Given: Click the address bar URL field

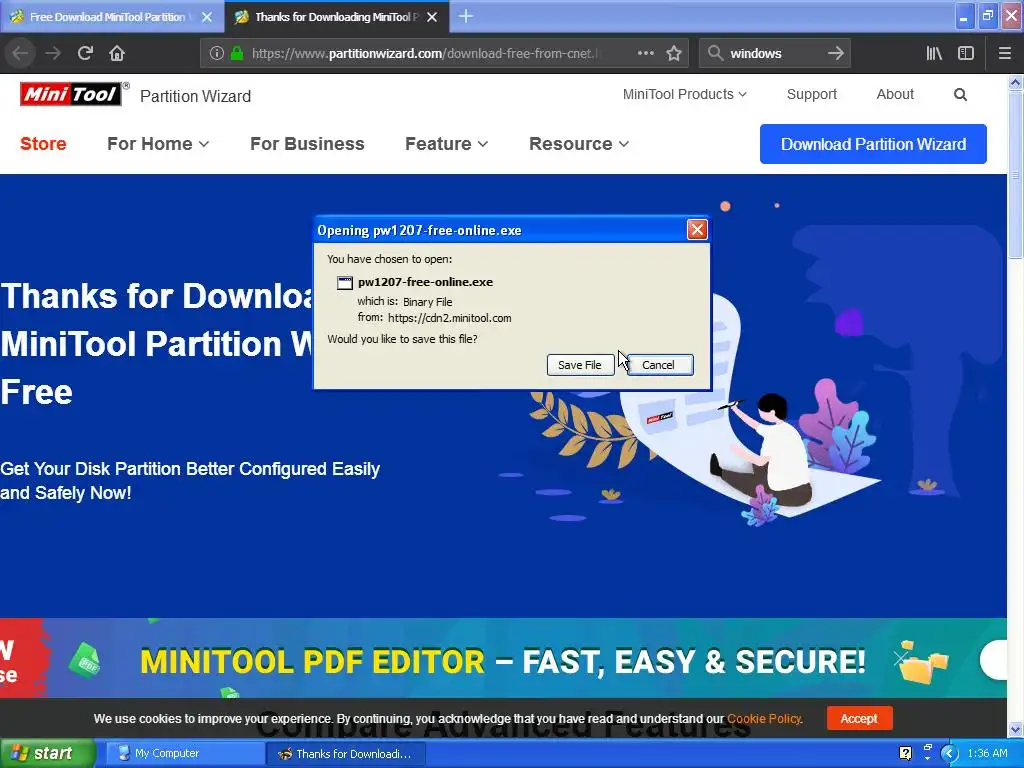Looking at the screenshot, I should pos(423,54).
